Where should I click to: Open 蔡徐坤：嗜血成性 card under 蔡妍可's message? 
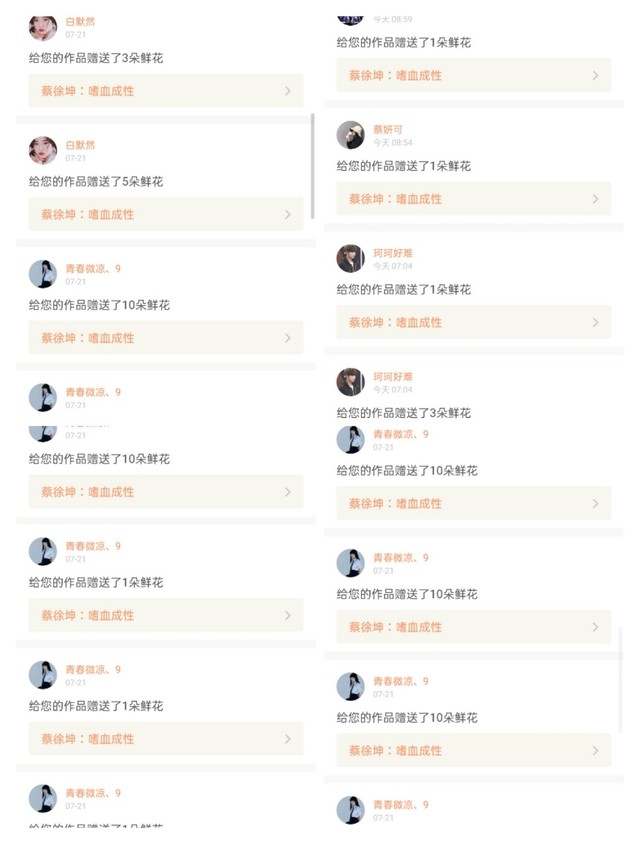(x=474, y=199)
